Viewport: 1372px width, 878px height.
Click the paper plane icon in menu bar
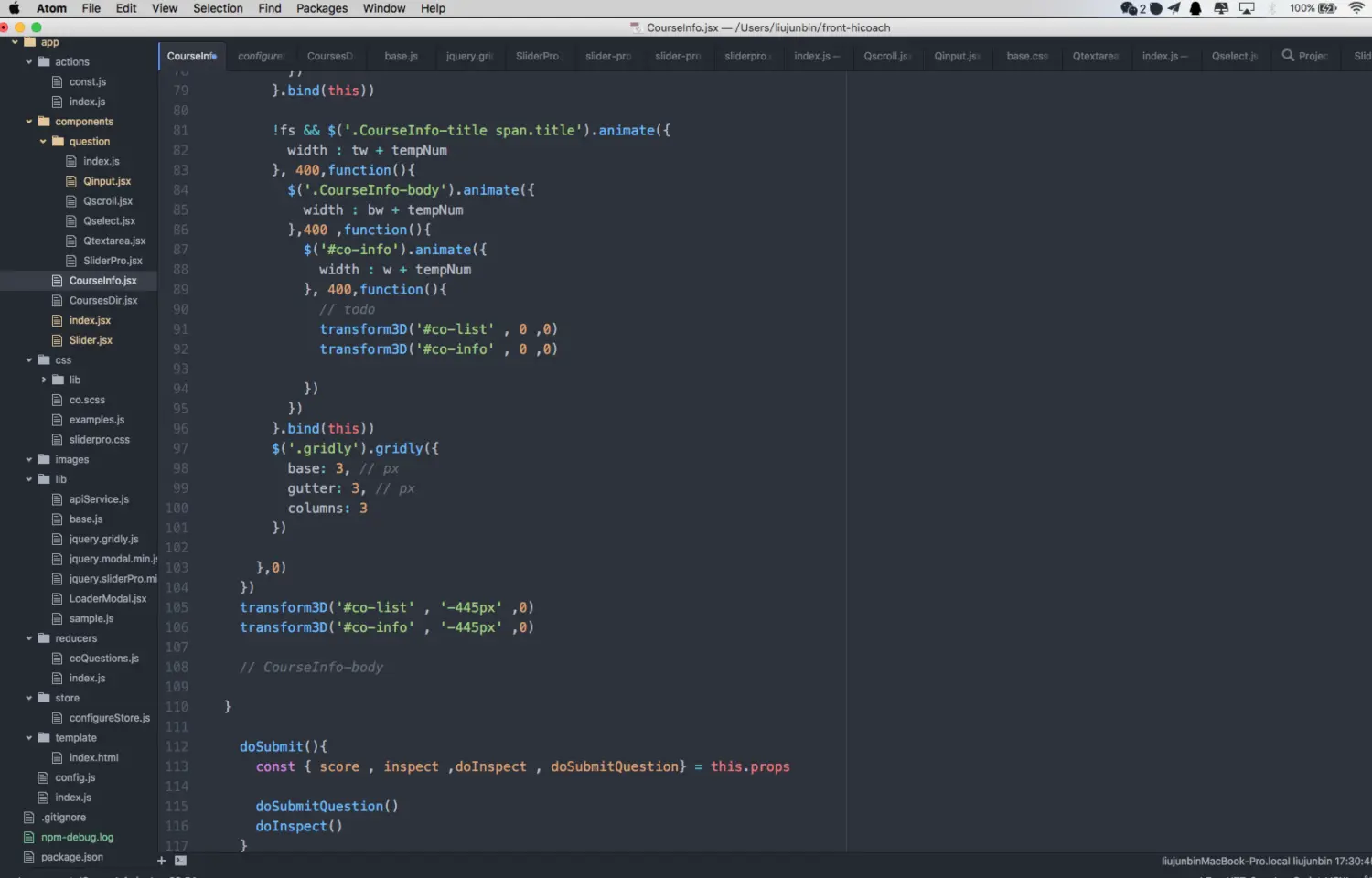tap(1174, 8)
